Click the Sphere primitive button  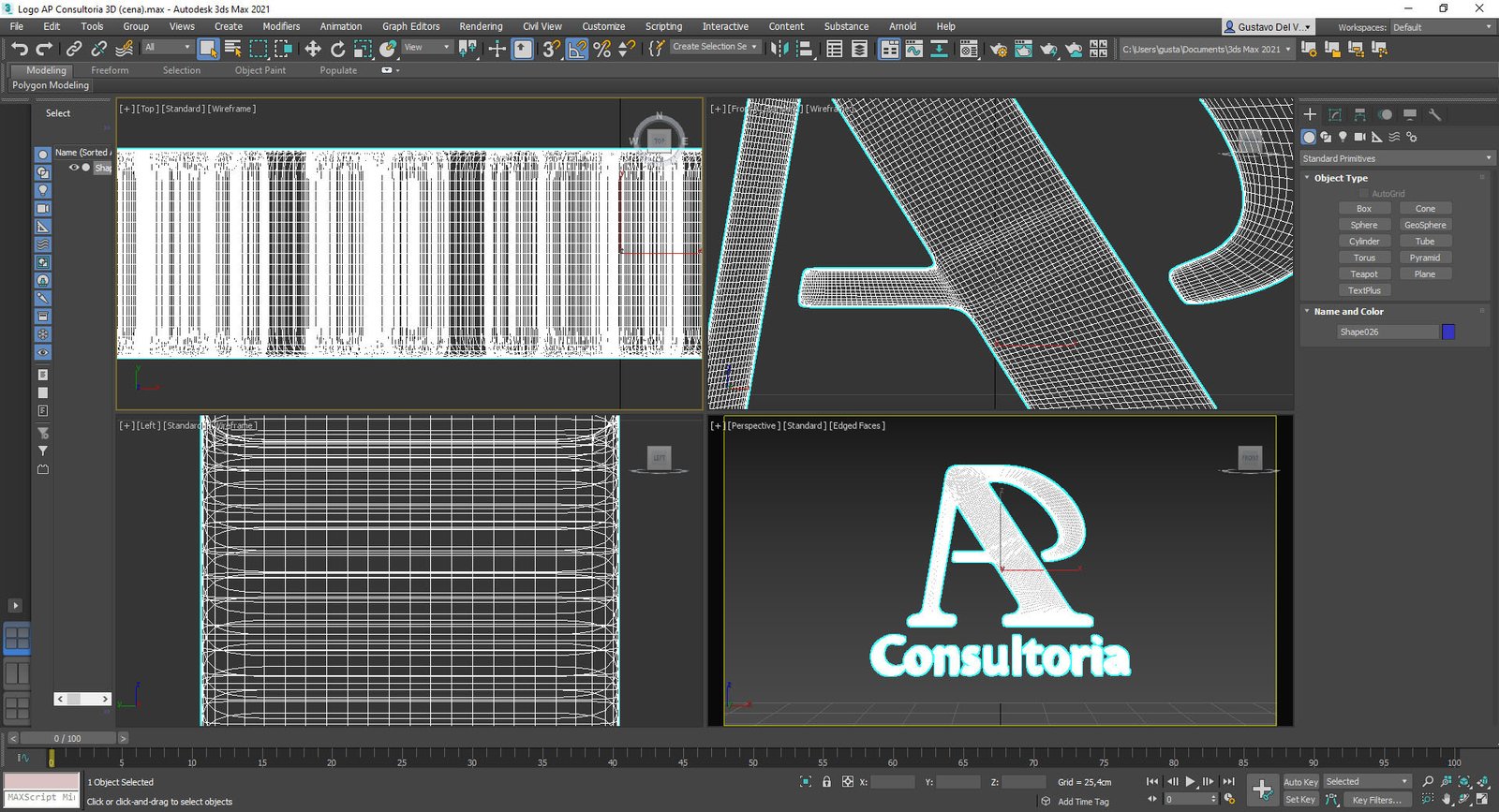tap(1364, 225)
